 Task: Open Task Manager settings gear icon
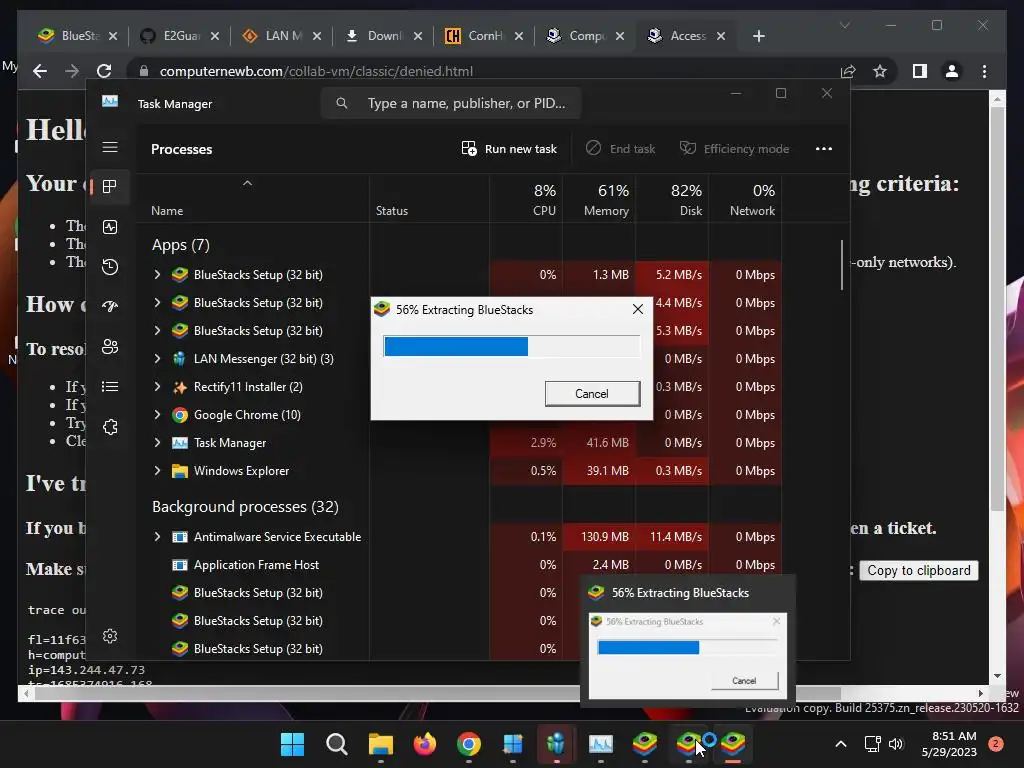pyautogui.click(x=110, y=636)
